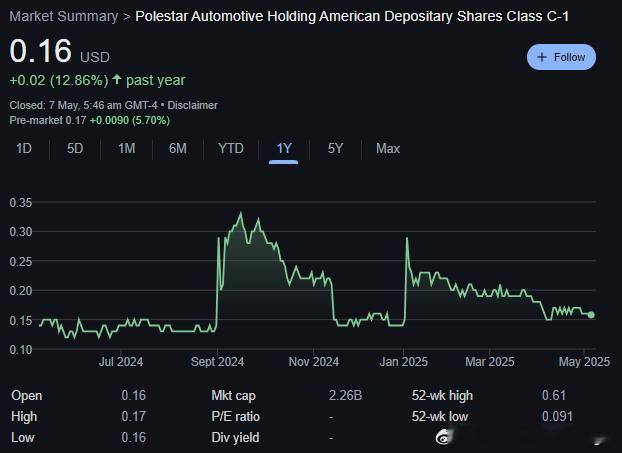
Task: Open the Disclaimer link
Action: coord(192,105)
